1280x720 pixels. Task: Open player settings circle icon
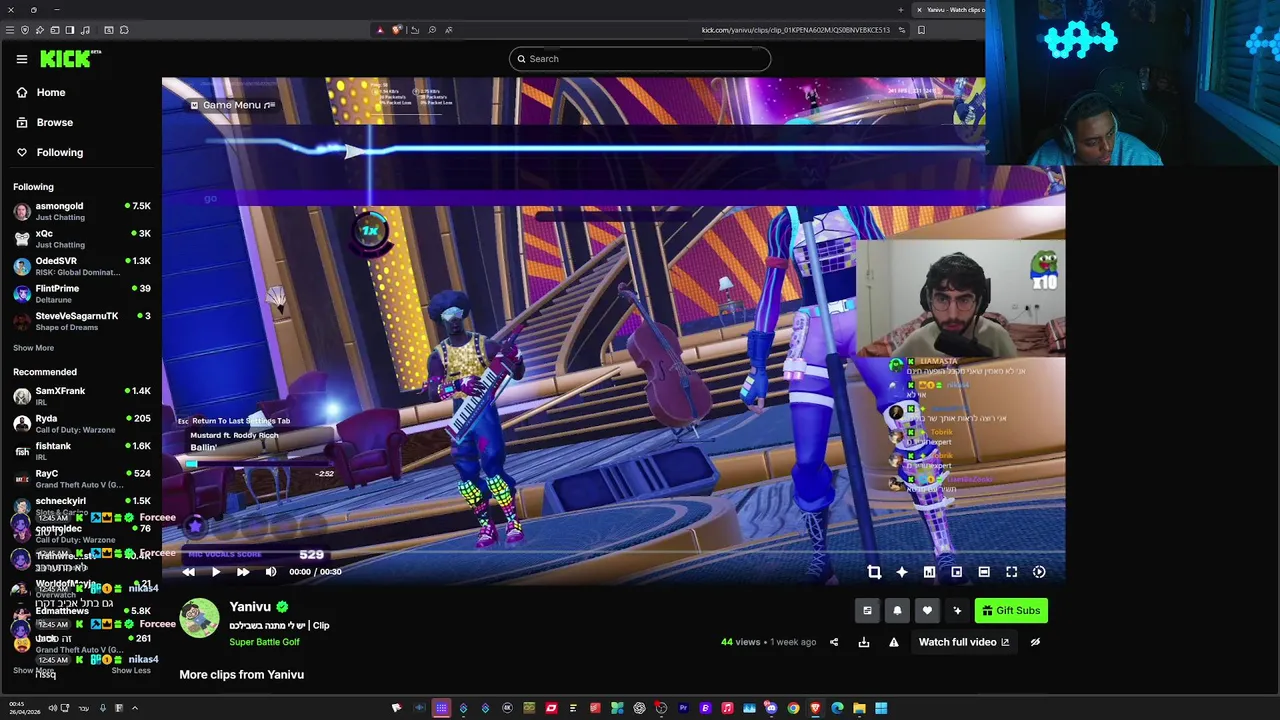click(1039, 572)
